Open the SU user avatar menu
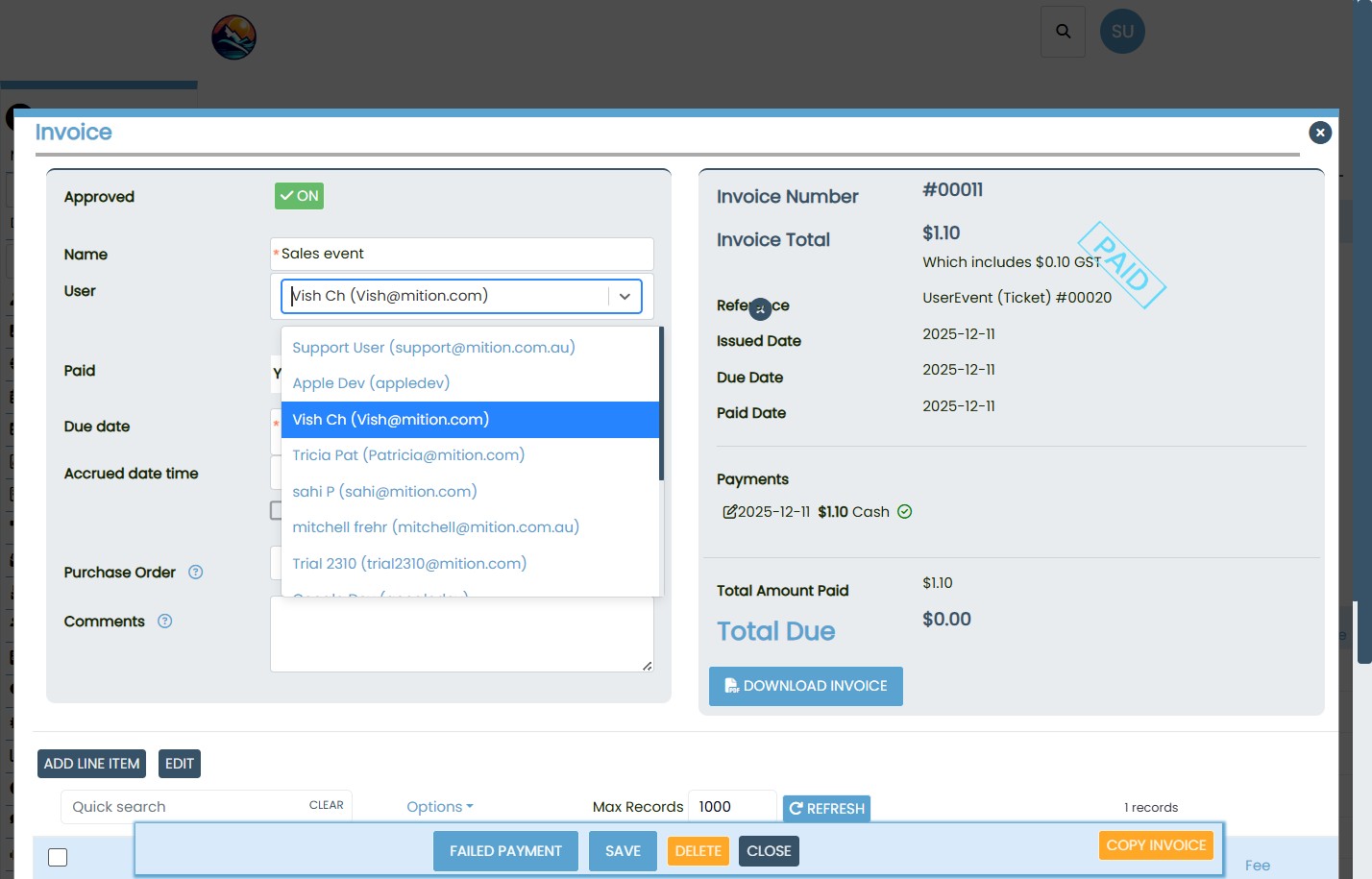 pos(1121,32)
